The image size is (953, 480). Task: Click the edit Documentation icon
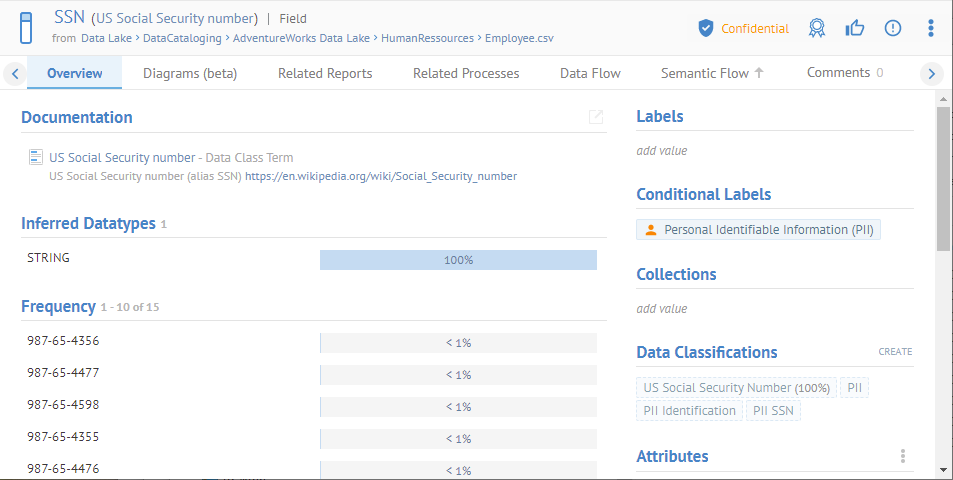(596, 117)
